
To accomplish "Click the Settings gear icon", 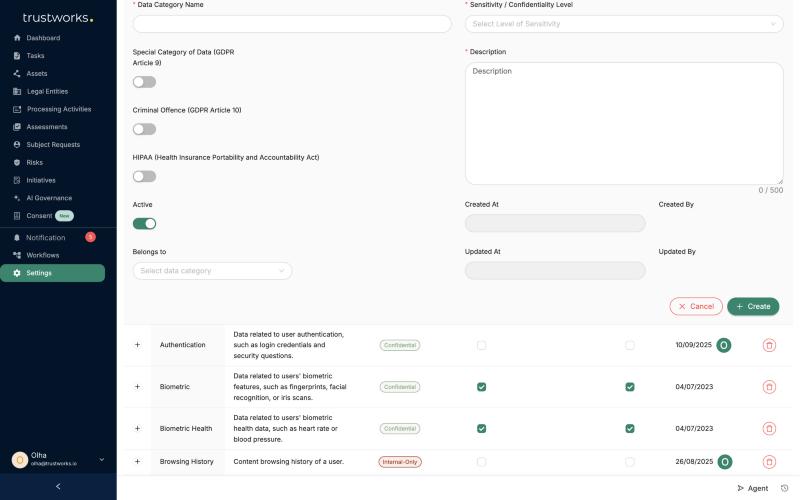I will [x=17, y=273].
